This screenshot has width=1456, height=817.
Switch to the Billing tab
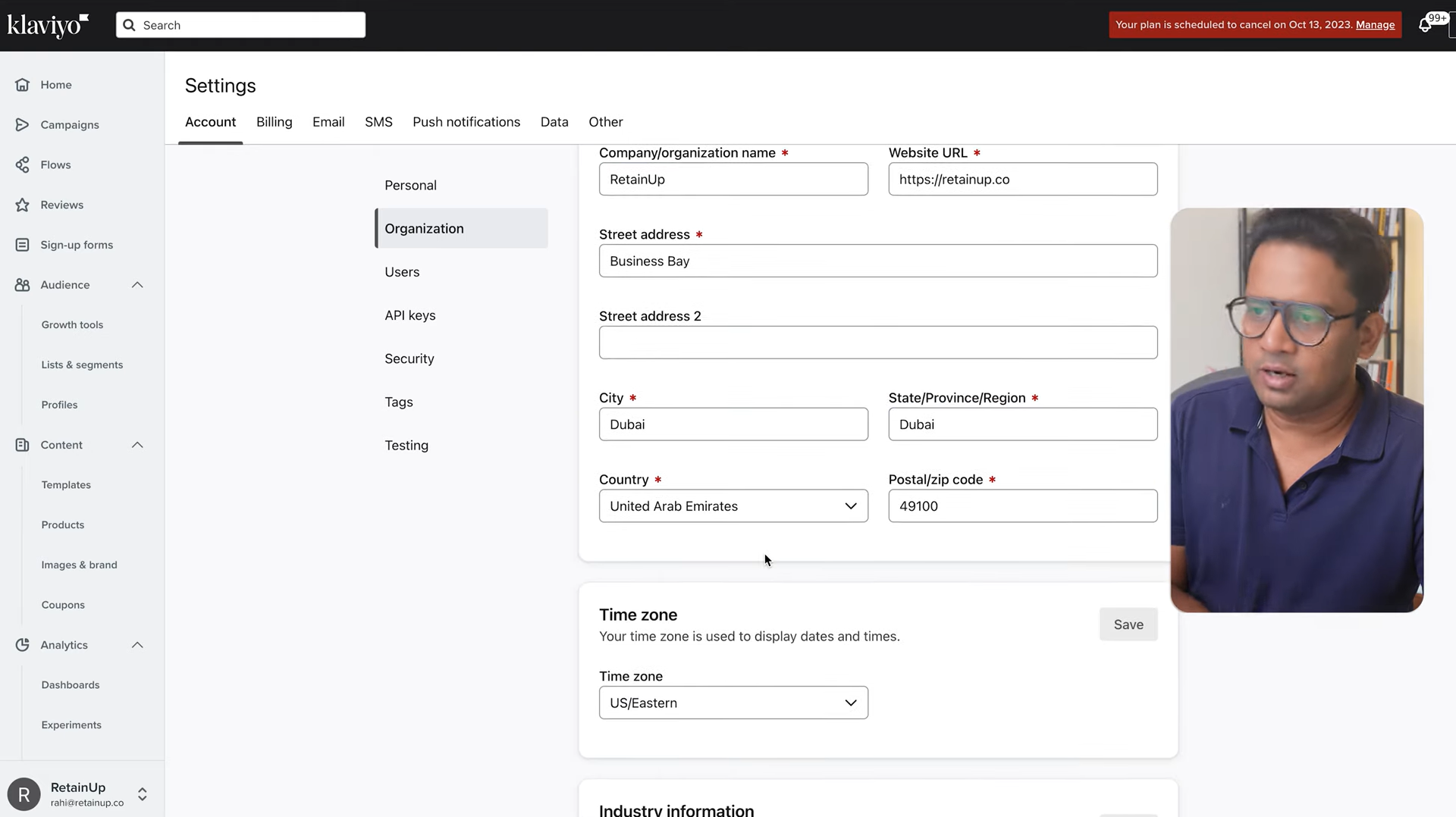[x=275, y=122]
